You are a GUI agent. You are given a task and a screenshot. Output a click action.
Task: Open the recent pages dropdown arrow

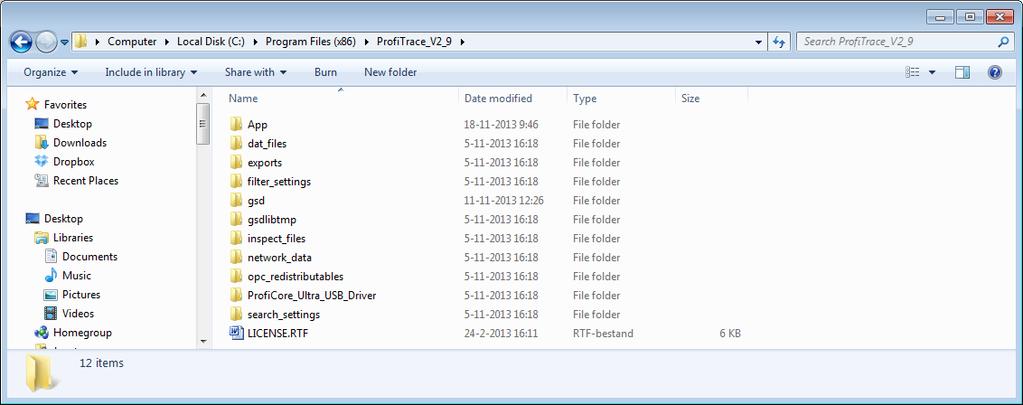(x=65, y=42)
